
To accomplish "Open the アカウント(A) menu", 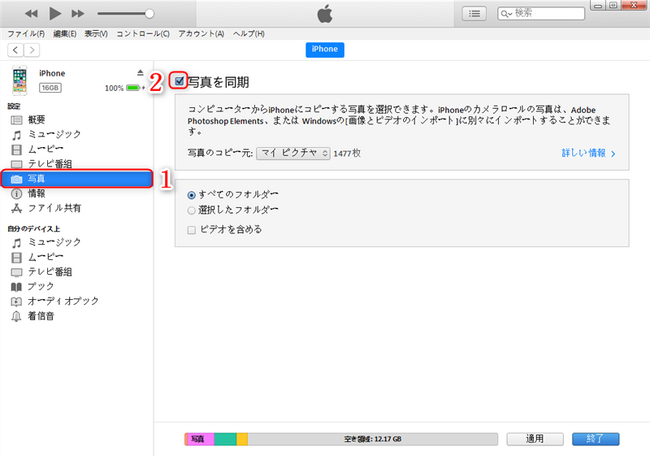I will click(x=201, y=34).
